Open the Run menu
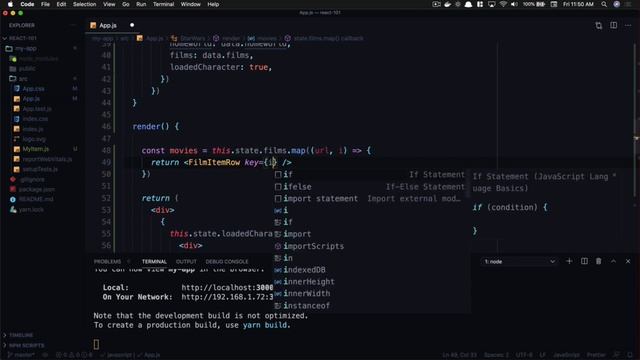Image resolution: width=640 pixels, height=360 pixels. [141, 4]
